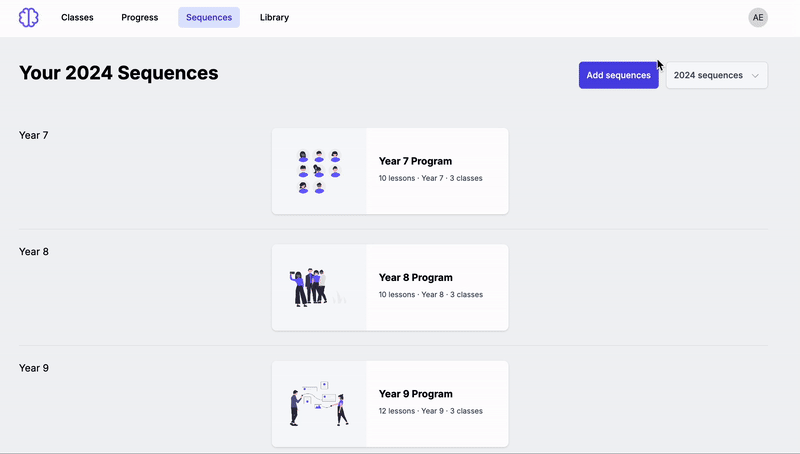Switch to the Progress tab
The image size is (800, 454).
[x=140, y=17]
